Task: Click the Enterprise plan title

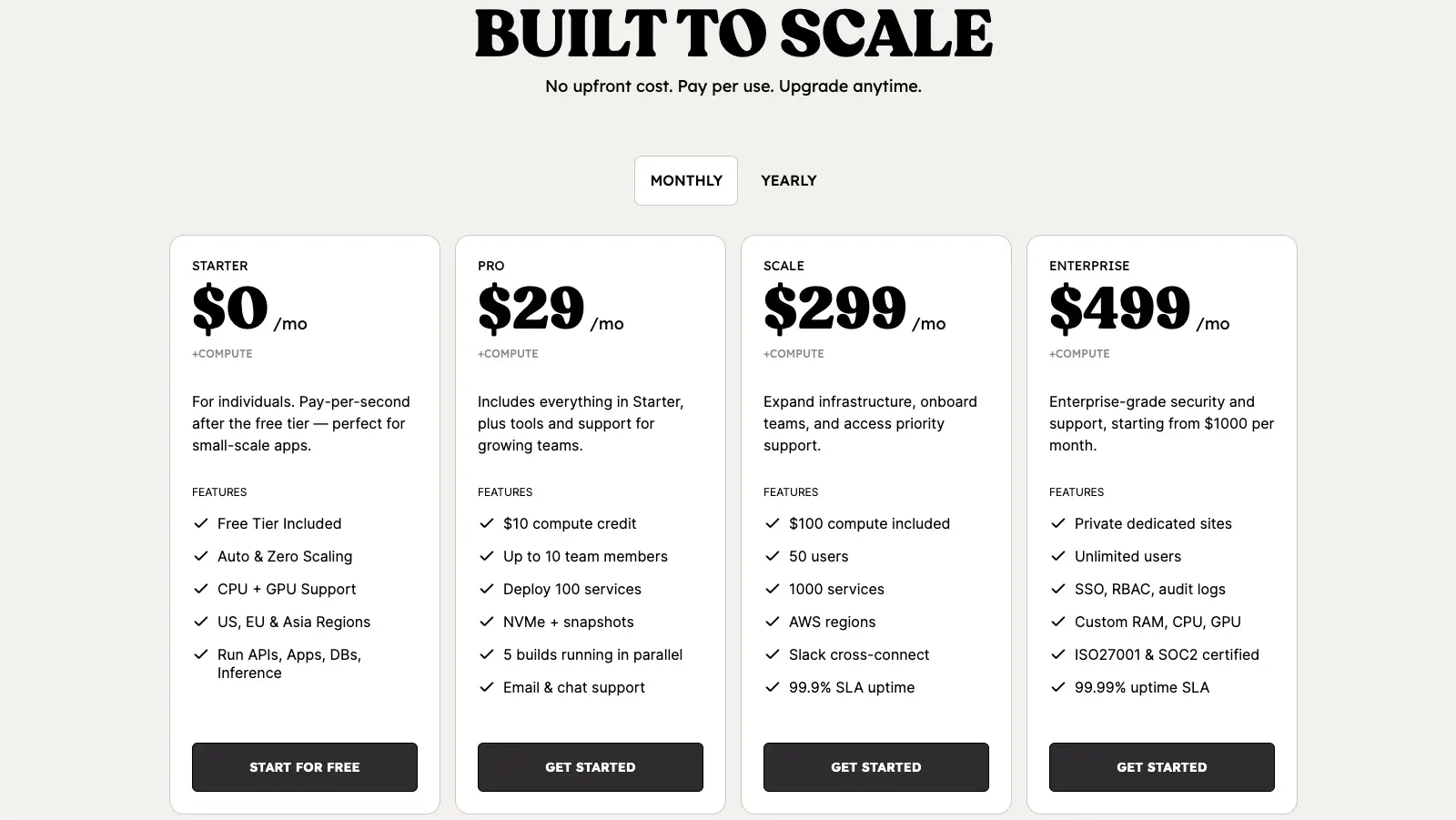Action: click(x=1089, y=266)
